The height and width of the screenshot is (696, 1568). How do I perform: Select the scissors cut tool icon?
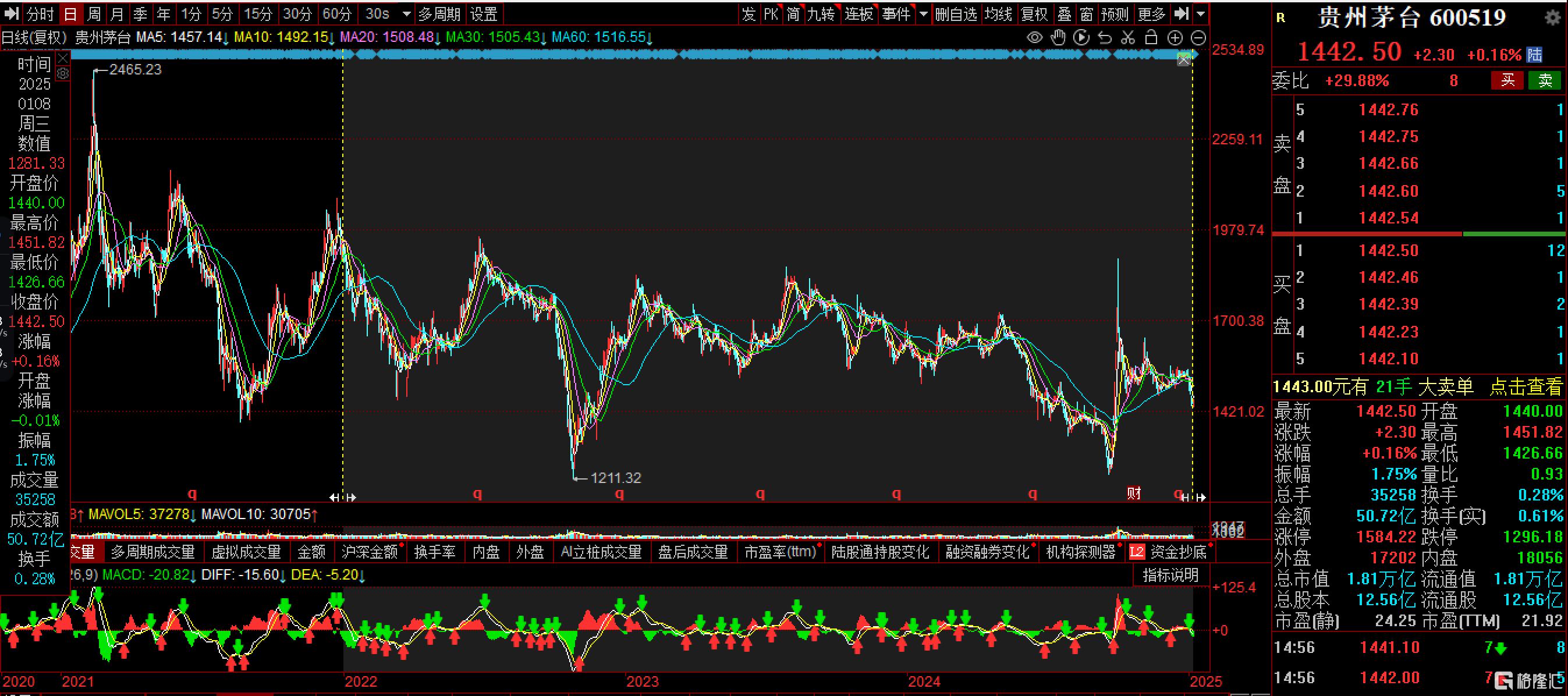pyautogui.click(x=1128, y=38)
